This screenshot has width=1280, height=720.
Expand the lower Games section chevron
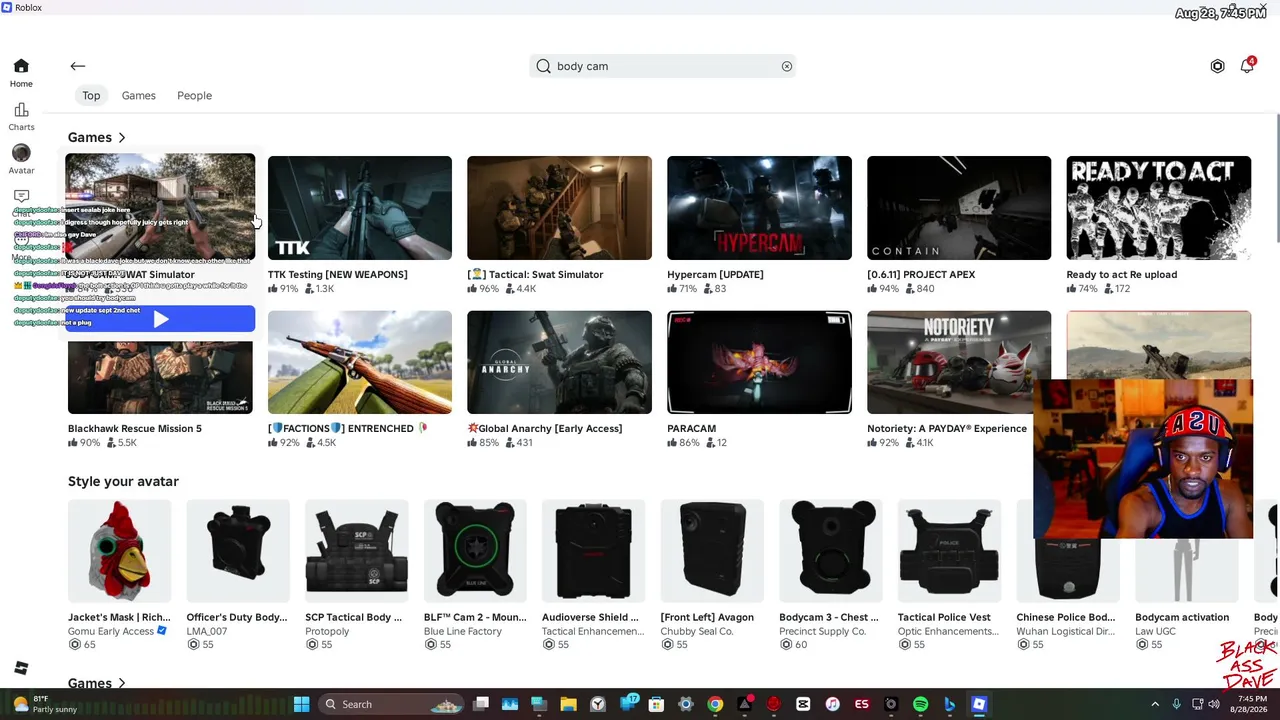pyautogui.click(x=122, y=684)
